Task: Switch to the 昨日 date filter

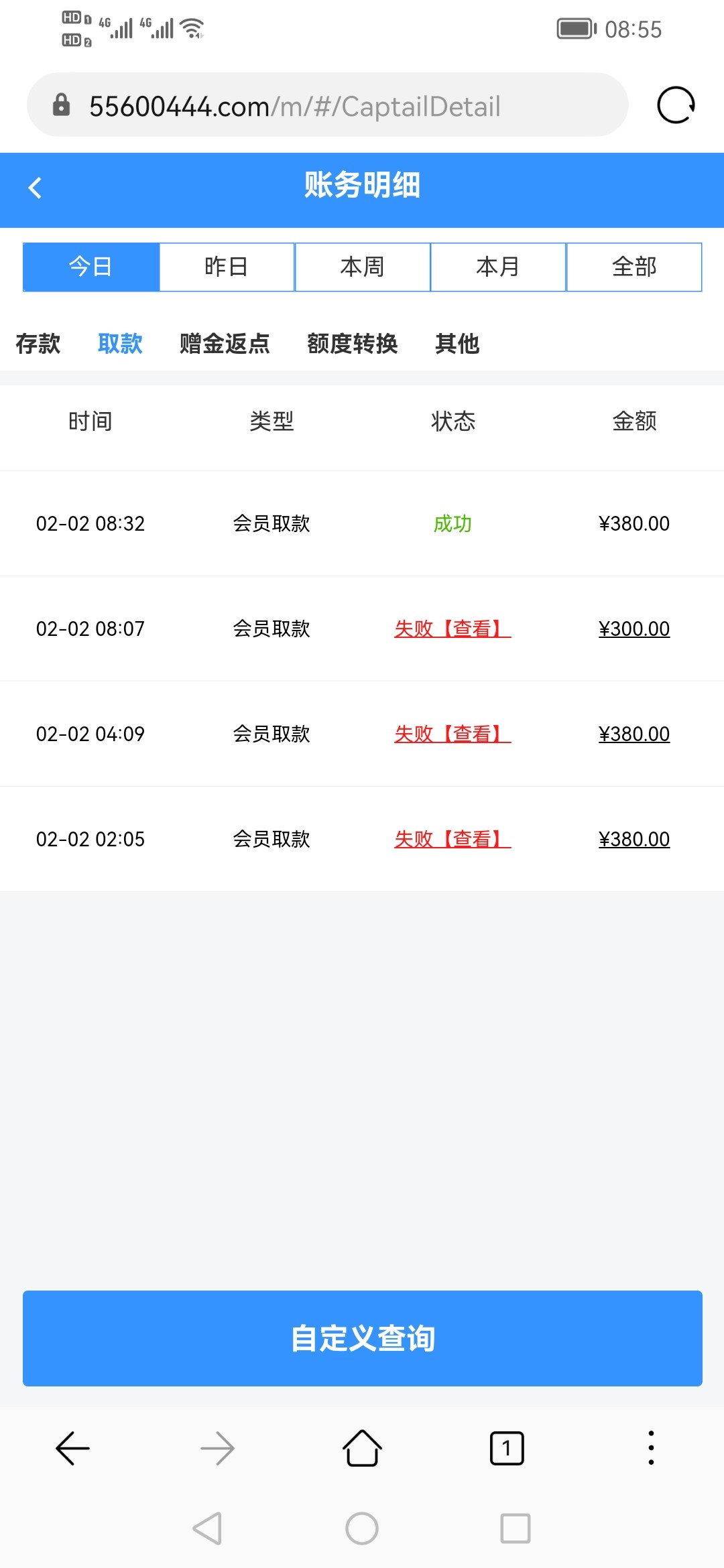Action: click(x=227, y=267)
